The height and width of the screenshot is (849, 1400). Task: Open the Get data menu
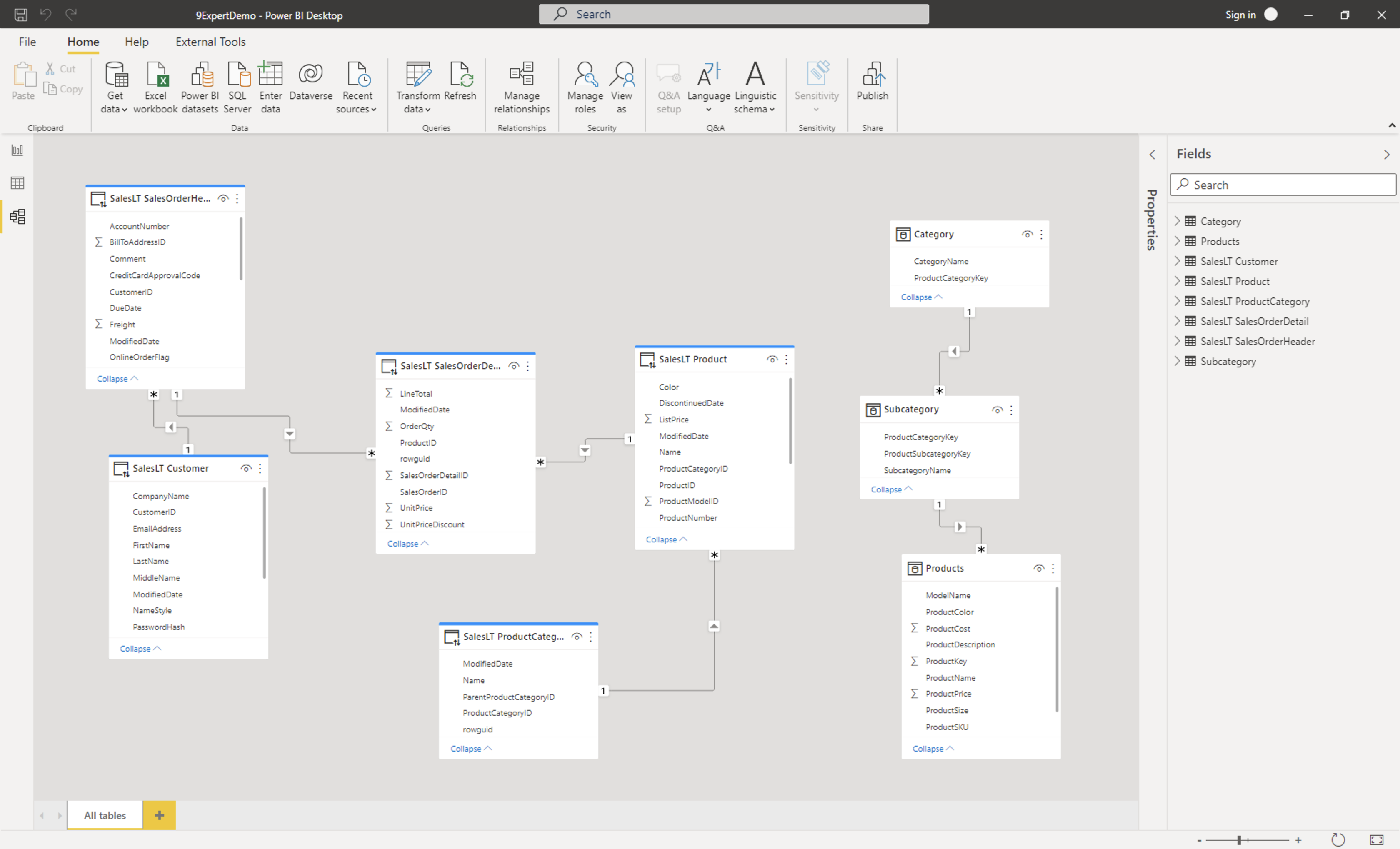pos(114,87)
